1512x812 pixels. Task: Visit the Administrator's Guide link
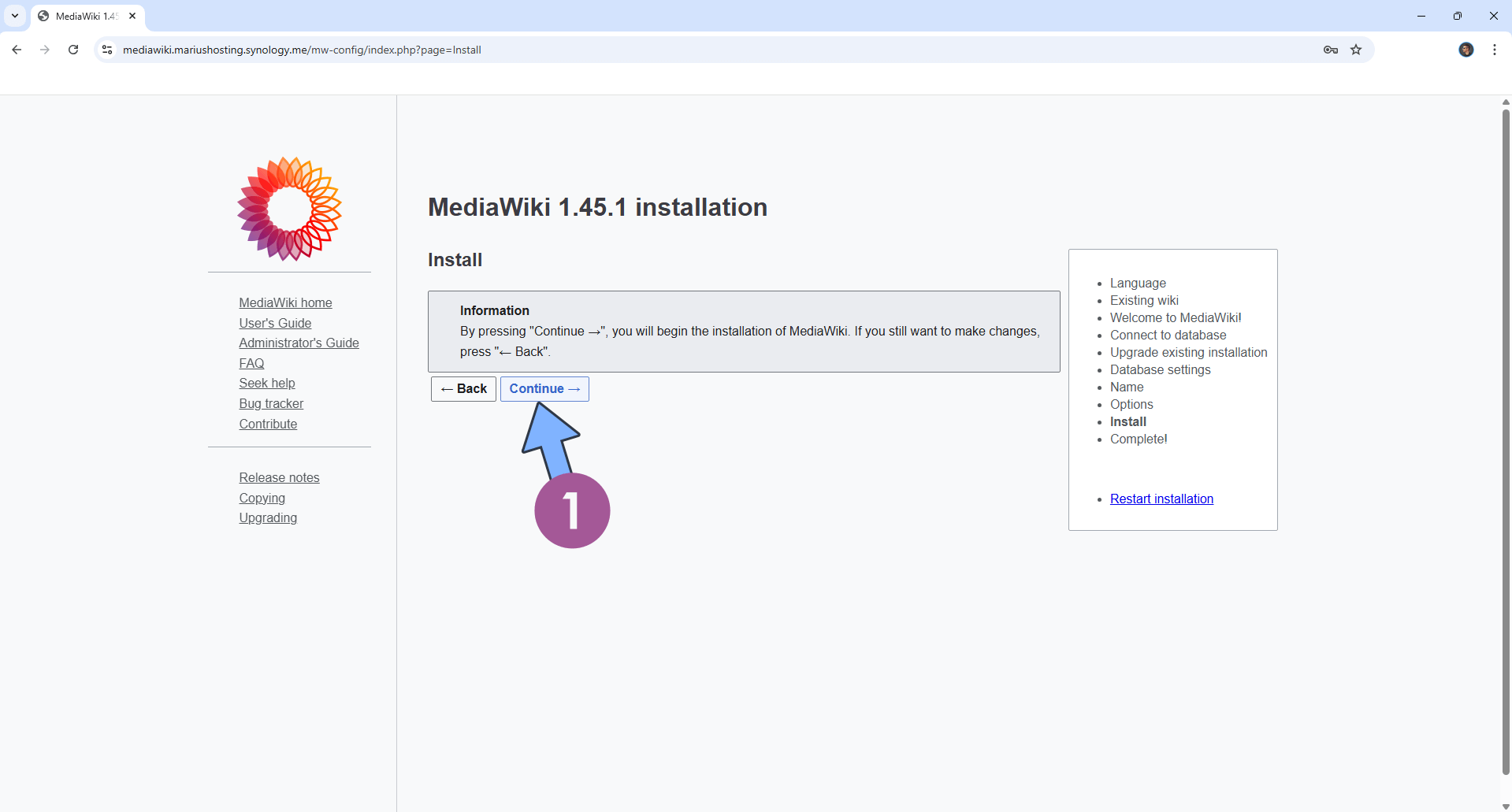click(x=299, y=343)
